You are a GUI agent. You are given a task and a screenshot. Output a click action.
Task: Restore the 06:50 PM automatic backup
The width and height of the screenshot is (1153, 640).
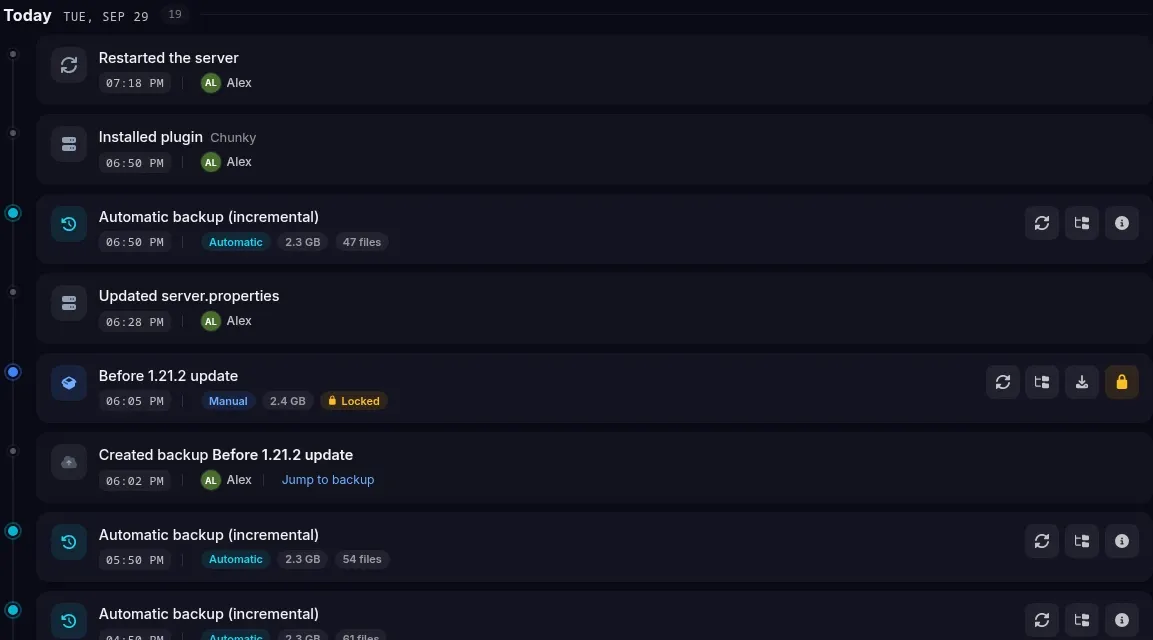pos(1042,223)
